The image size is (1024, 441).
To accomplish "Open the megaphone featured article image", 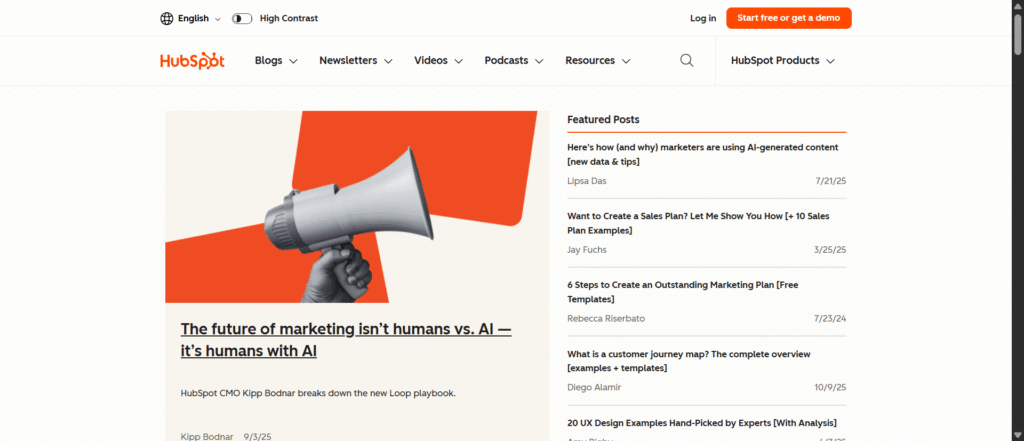I will tap(357, 206).
